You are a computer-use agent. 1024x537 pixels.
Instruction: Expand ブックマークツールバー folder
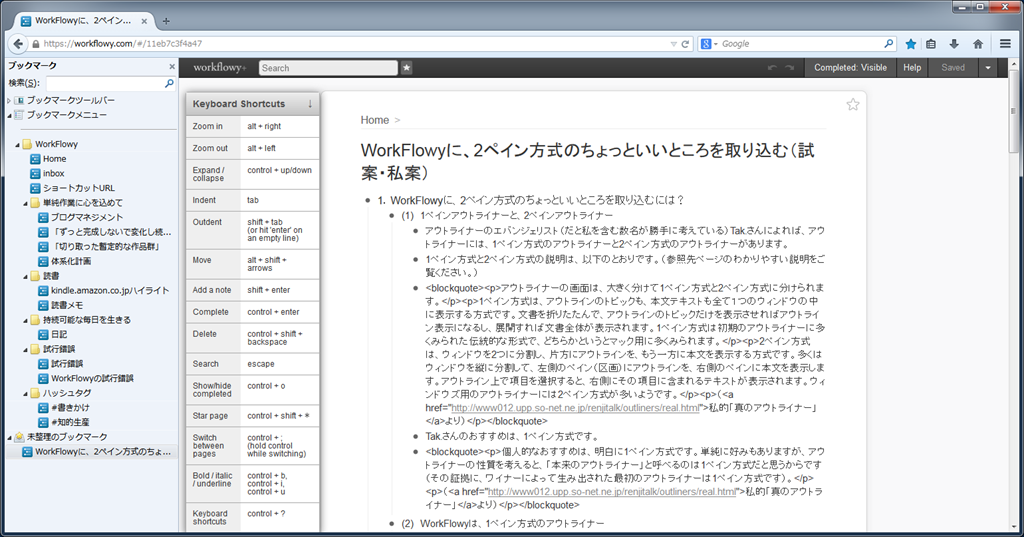coord(9,101)
